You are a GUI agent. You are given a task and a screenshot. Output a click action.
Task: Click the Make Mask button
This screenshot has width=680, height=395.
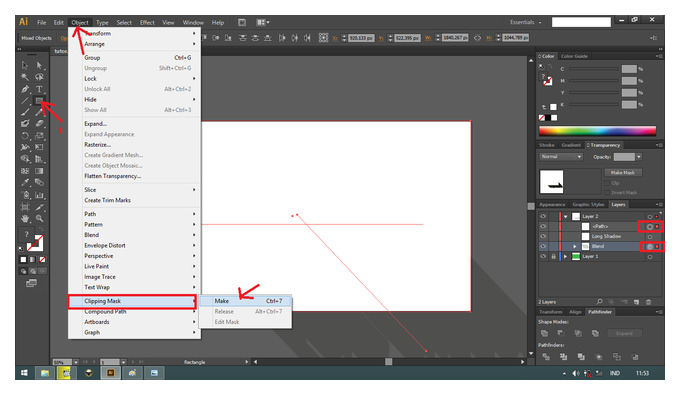point(623,173)
